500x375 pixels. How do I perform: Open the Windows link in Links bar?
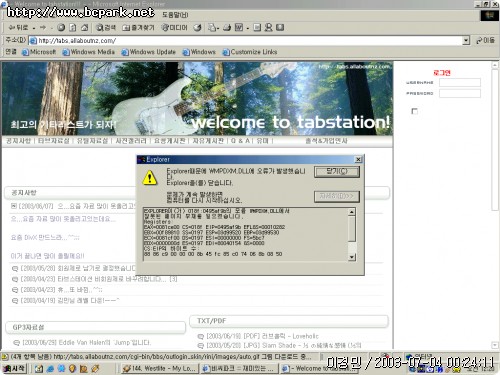(199, 52)
